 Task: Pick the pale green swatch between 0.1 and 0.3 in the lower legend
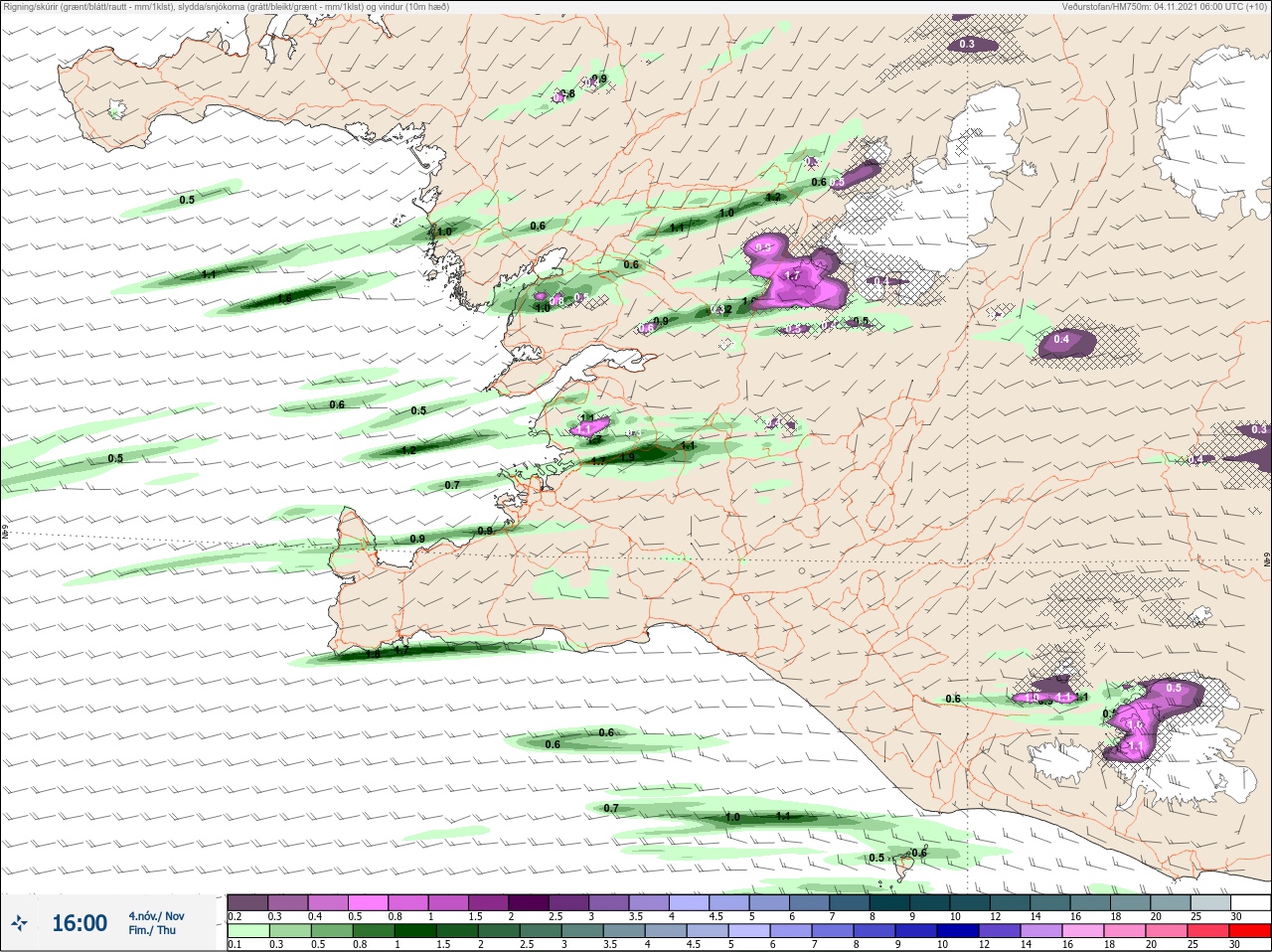(x=248, y=930)
